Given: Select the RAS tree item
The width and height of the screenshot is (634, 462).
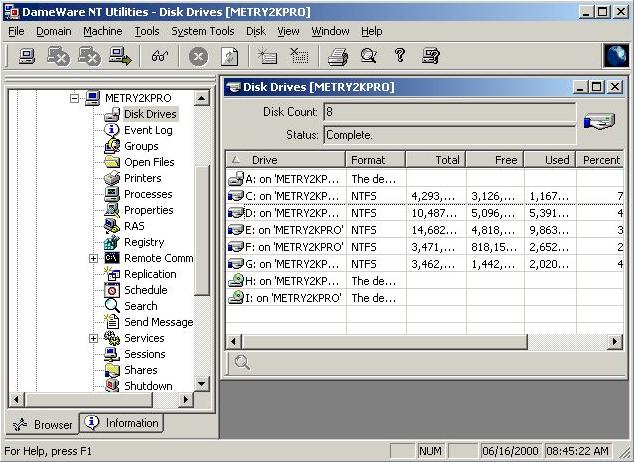Looking at the screenshot, I should 134,226.
